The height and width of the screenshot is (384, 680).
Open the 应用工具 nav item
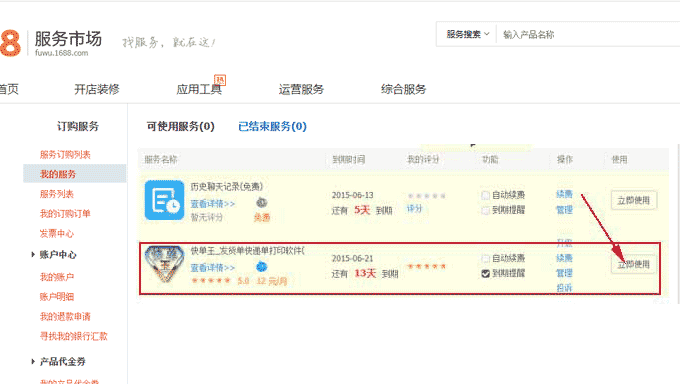[199, 89]
